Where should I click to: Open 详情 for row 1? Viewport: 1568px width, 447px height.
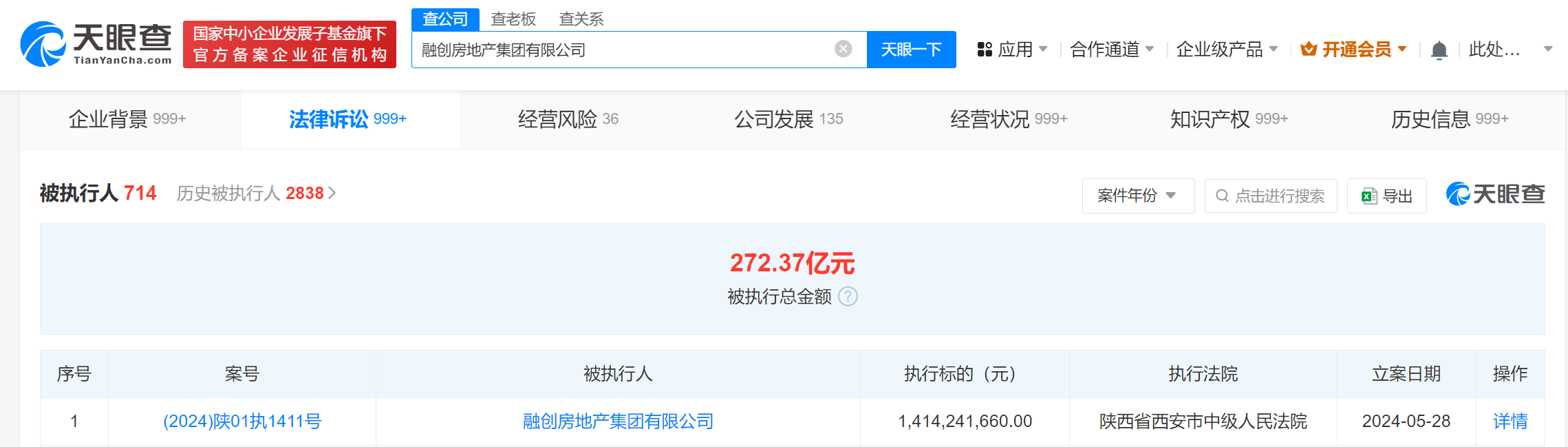pos(1510,422)
